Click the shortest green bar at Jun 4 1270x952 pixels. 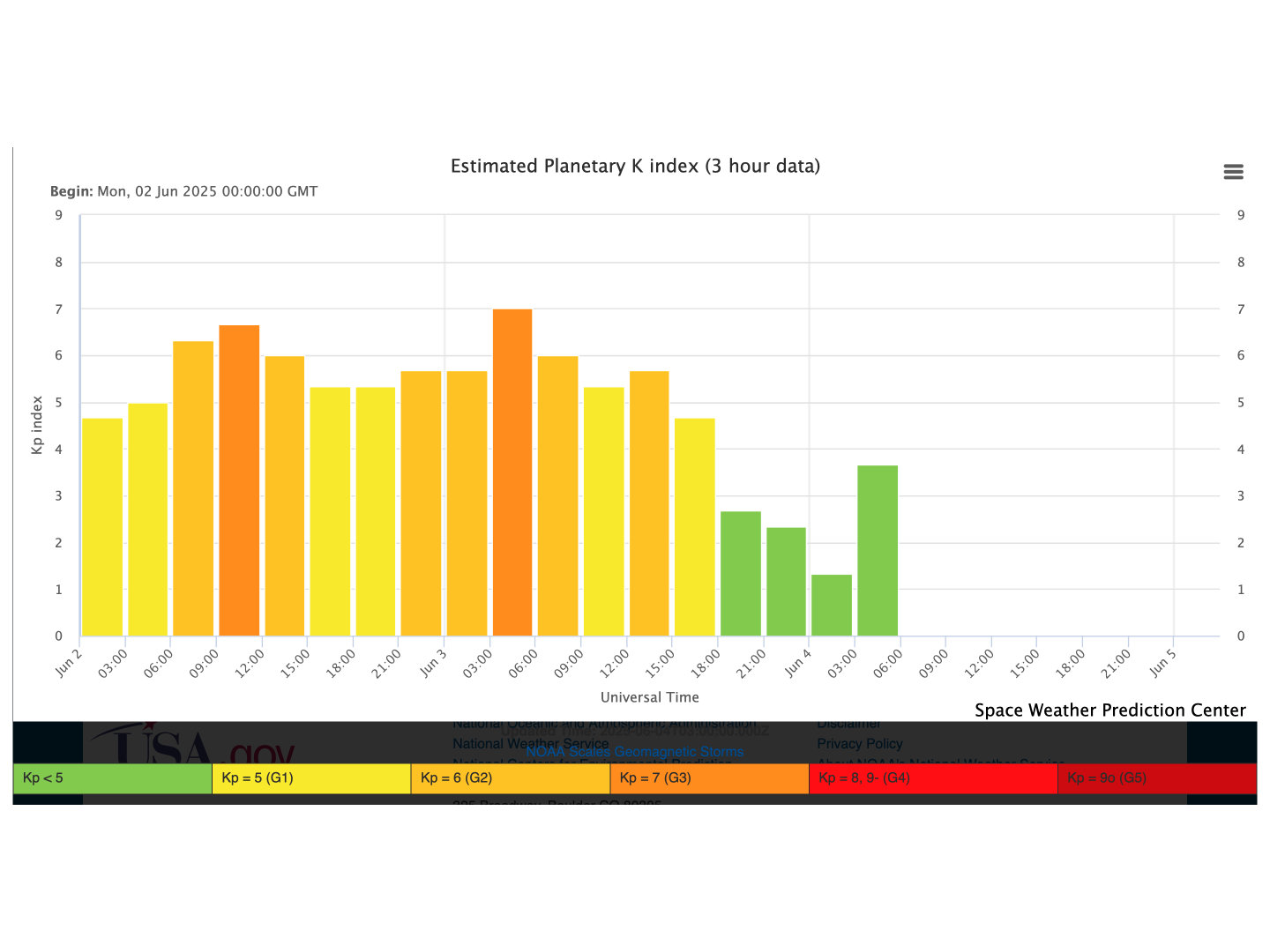[832, 605]
